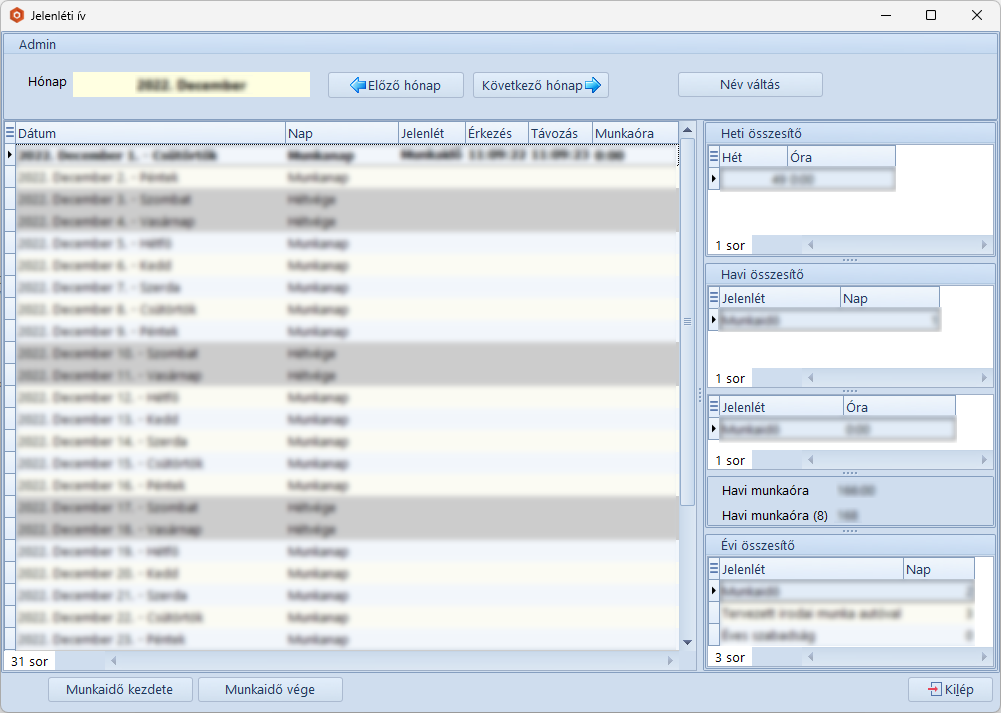Image resolution: width=1001 pixels, height=713 pixels.
Task: Go to next month with Következő hónap
Action: pos(540,85)
